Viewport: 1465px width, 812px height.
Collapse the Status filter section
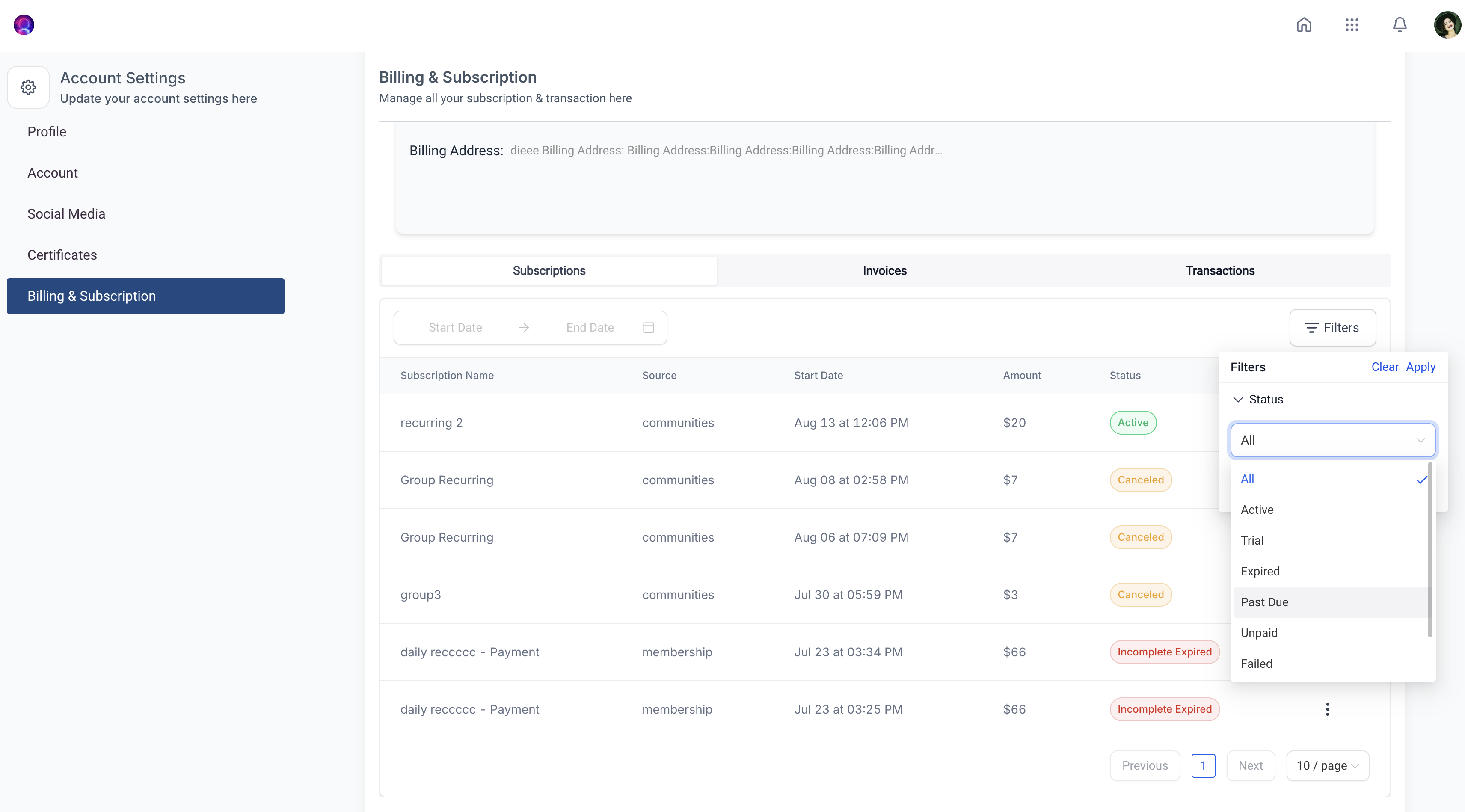coord(1237,399)
